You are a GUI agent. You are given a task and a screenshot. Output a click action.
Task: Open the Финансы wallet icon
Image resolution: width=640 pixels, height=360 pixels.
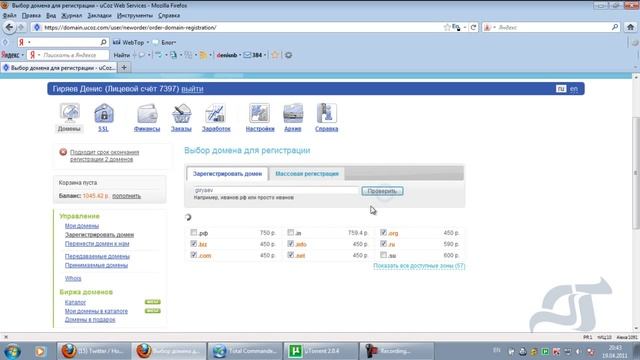pos(147,113)
